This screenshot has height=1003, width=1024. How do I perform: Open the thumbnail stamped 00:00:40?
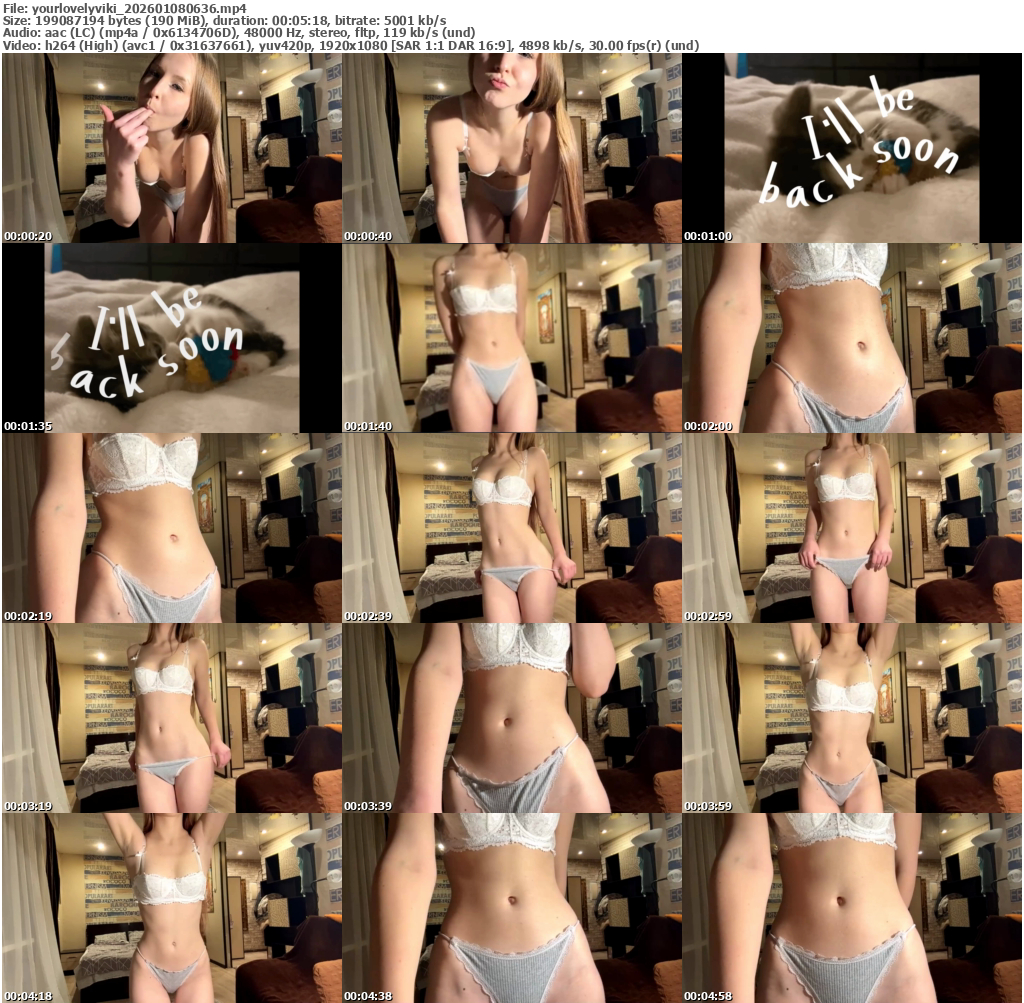(x=512, y=148)
